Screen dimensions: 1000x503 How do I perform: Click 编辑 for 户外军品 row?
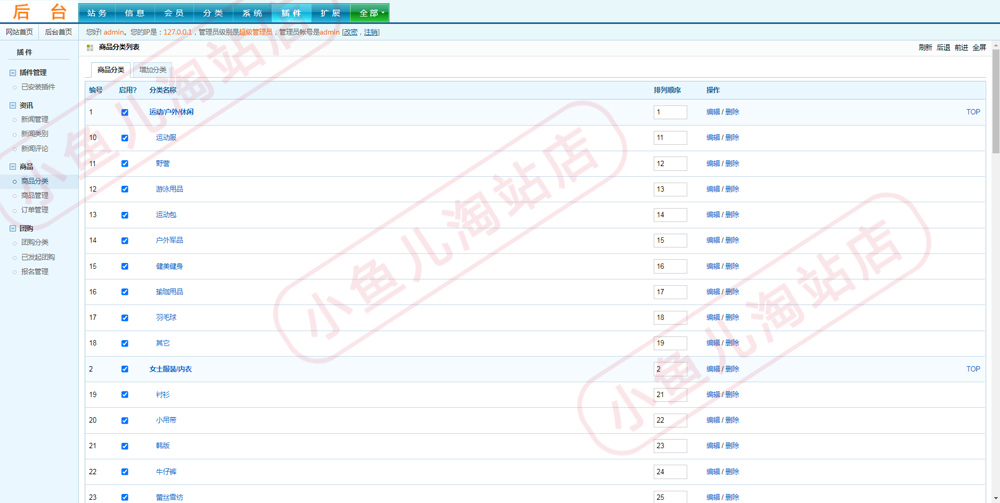pos(713,240)
